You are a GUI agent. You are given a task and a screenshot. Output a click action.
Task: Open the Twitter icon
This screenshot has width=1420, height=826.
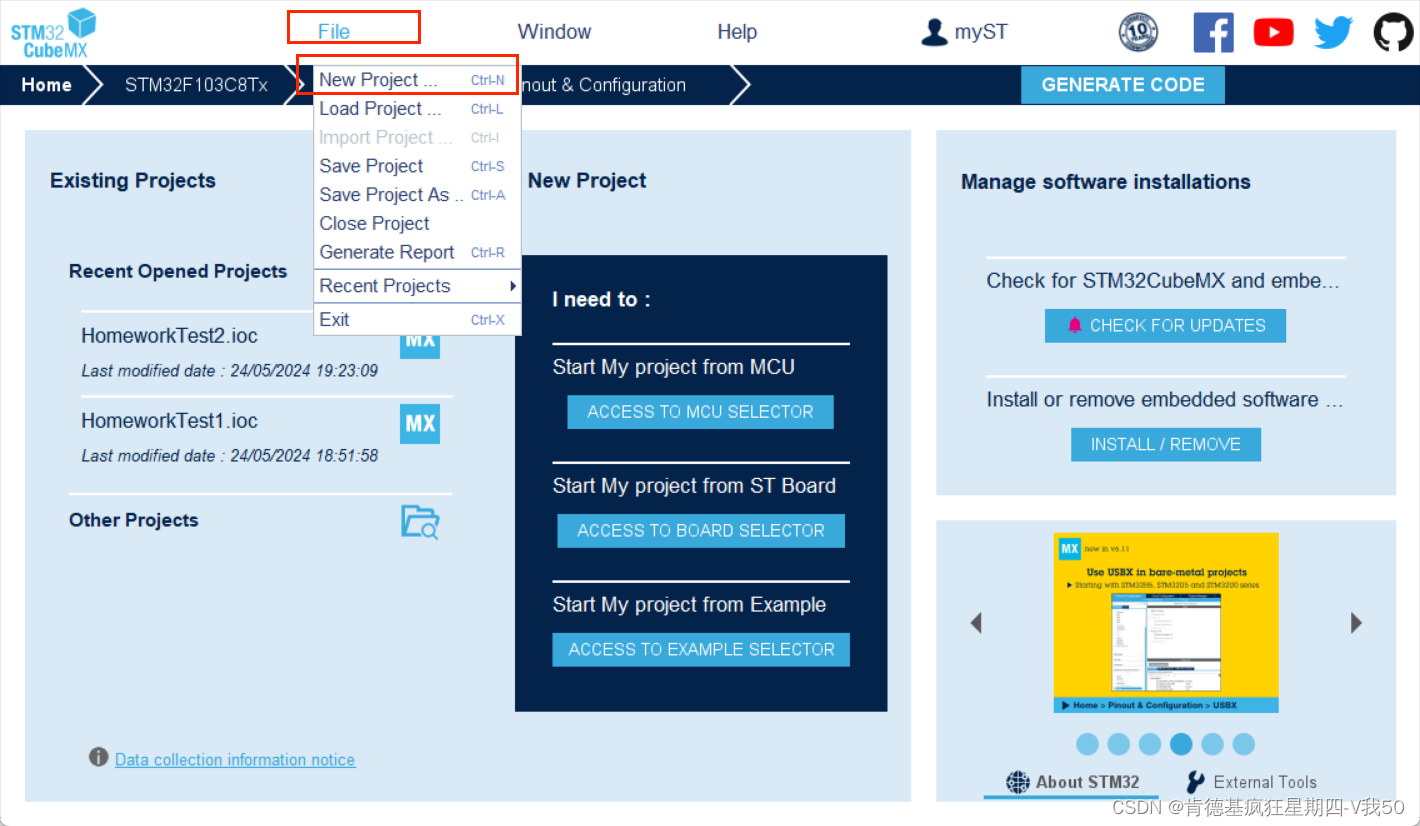[1333, 32]
